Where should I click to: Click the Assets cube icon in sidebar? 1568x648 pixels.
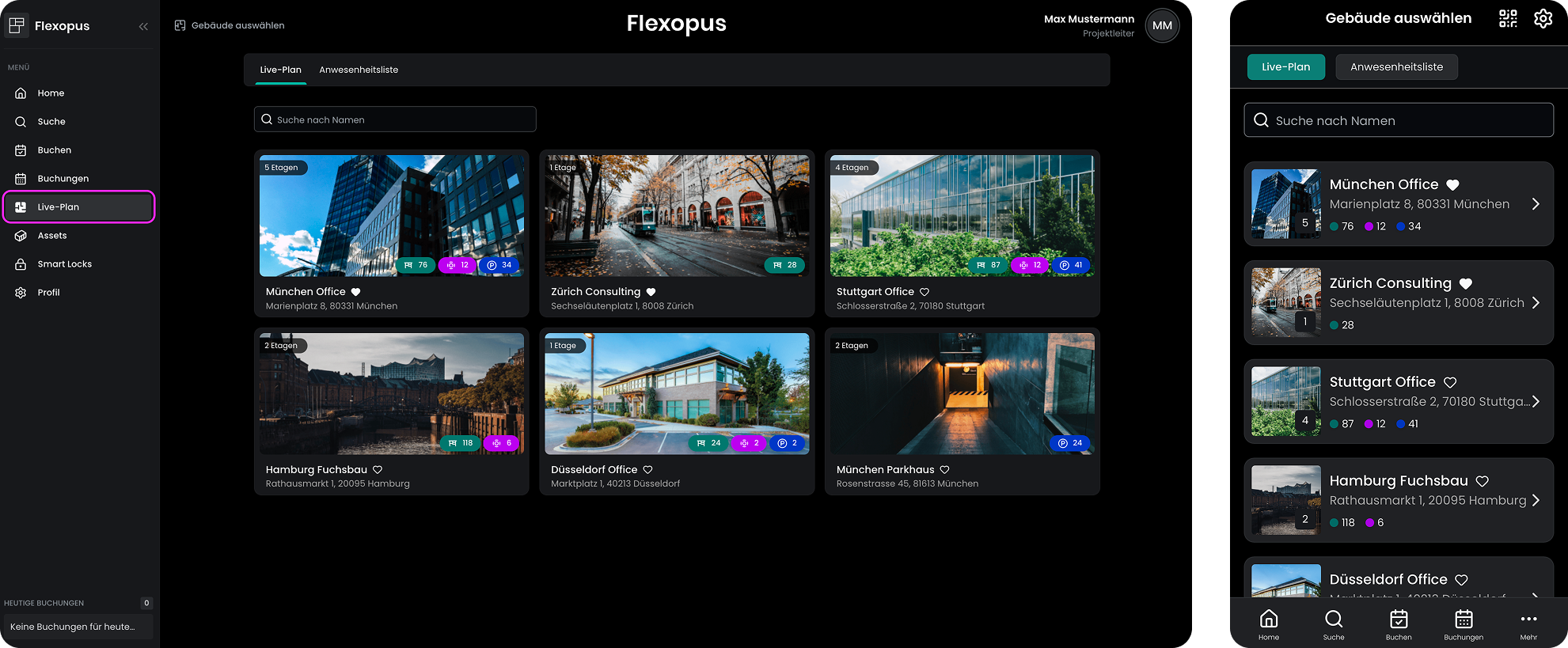point(21,236)
